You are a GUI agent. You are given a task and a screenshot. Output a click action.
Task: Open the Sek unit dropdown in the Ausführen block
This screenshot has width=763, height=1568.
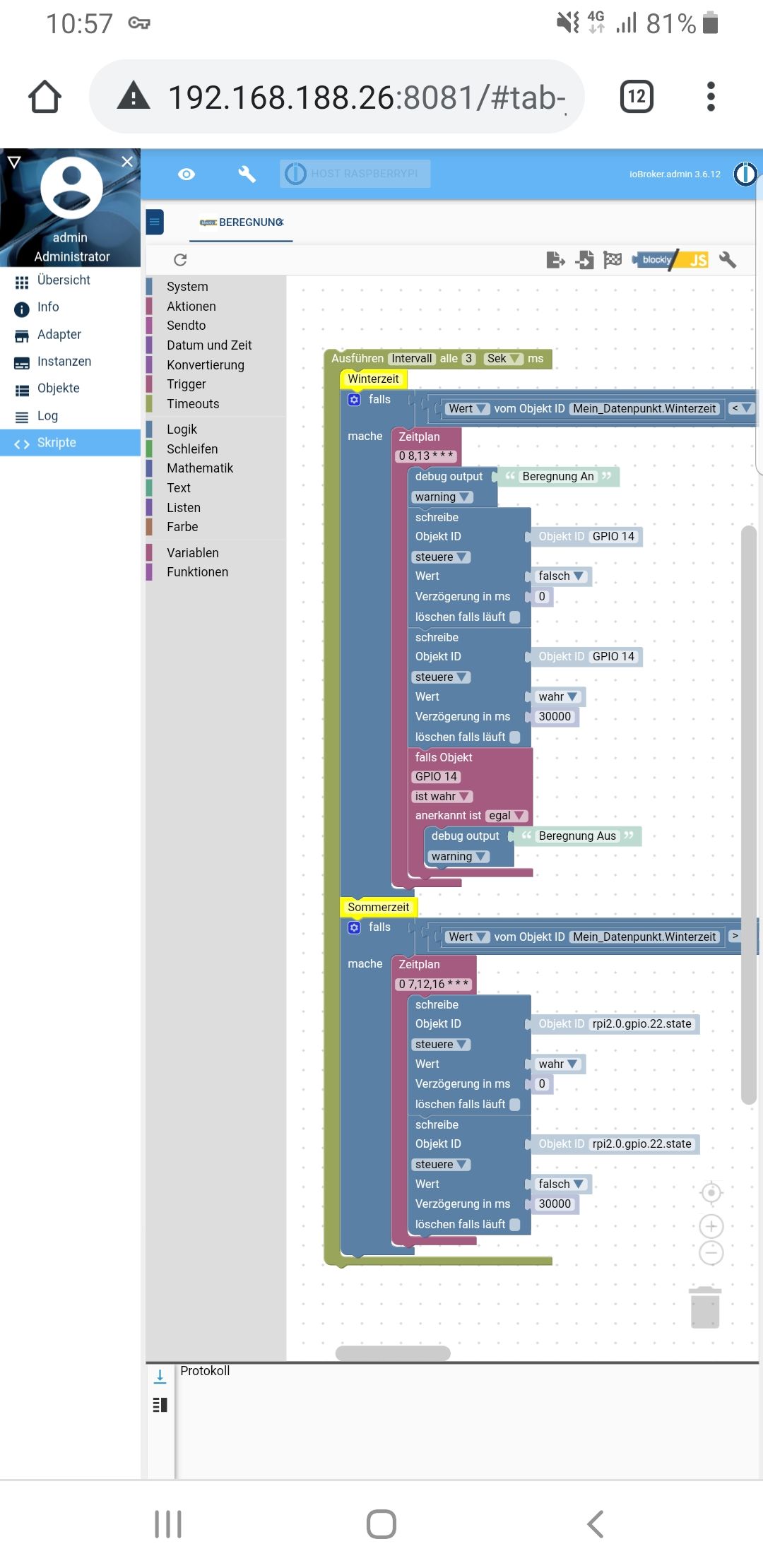pos(503,359)
